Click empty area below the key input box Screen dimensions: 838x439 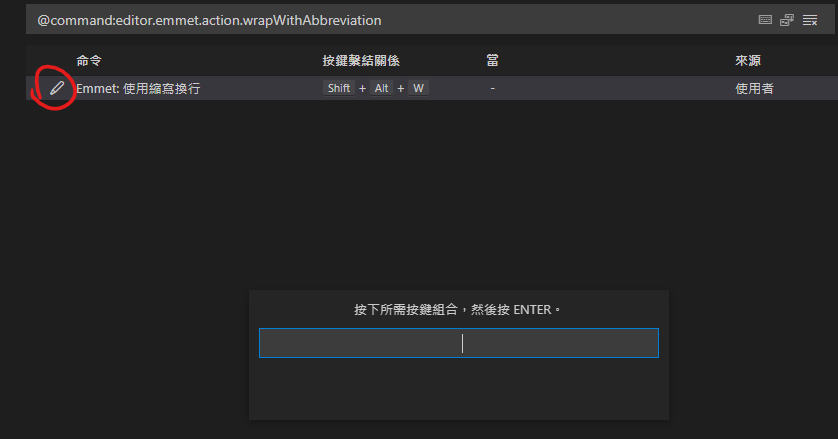click(x=458, y=390)
